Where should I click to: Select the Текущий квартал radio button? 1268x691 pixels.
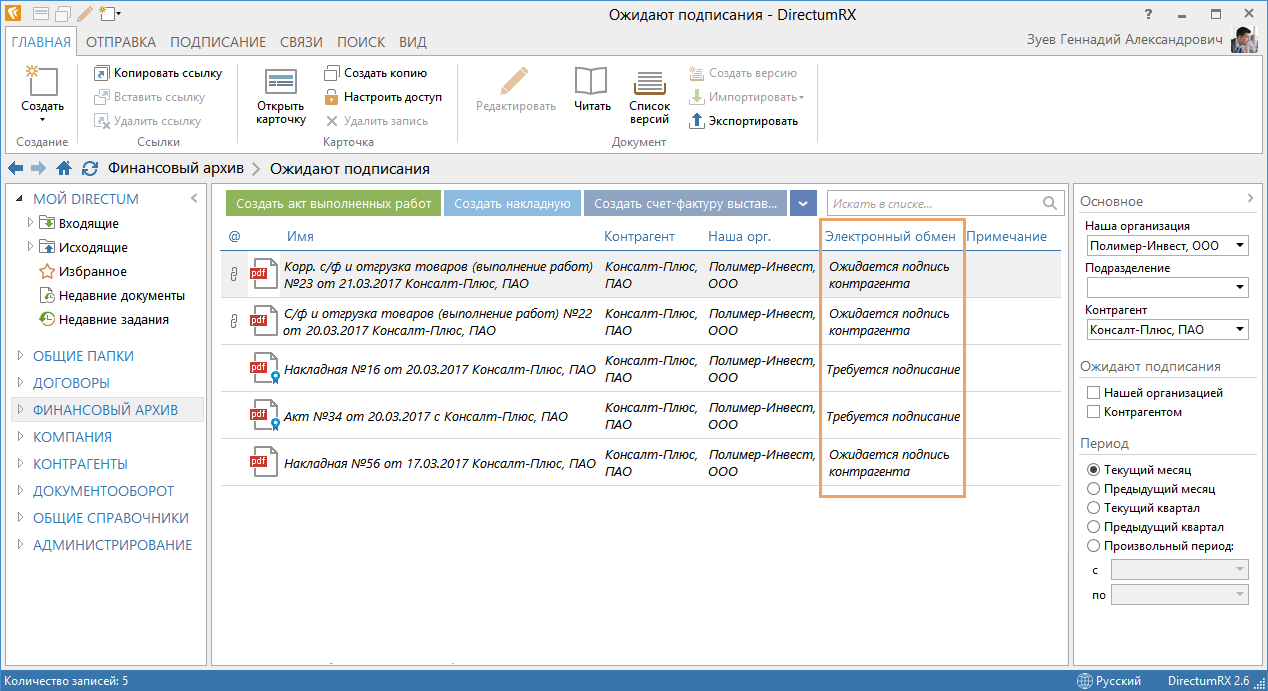1094,508
